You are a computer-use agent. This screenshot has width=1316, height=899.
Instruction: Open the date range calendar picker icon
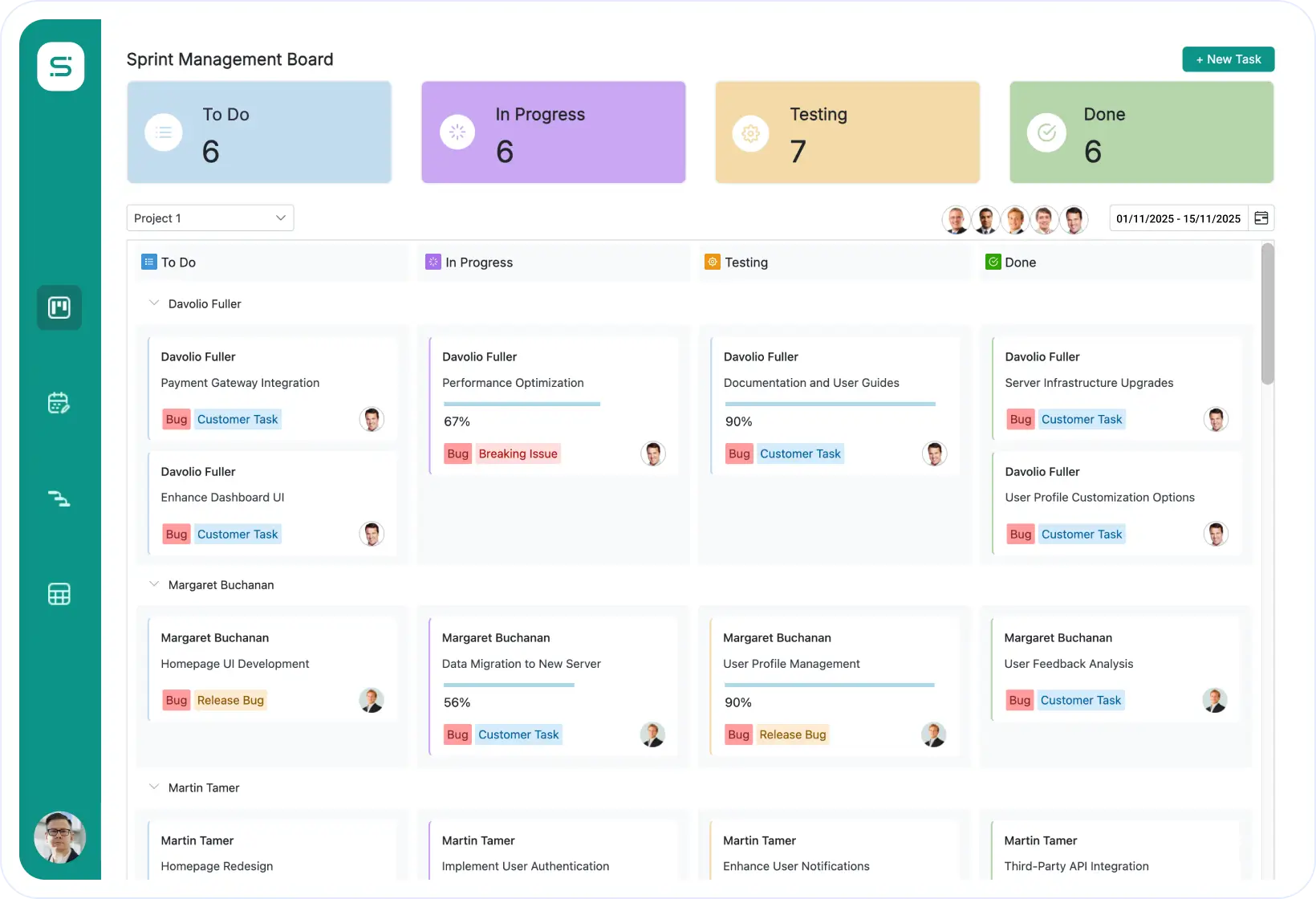1261,218
